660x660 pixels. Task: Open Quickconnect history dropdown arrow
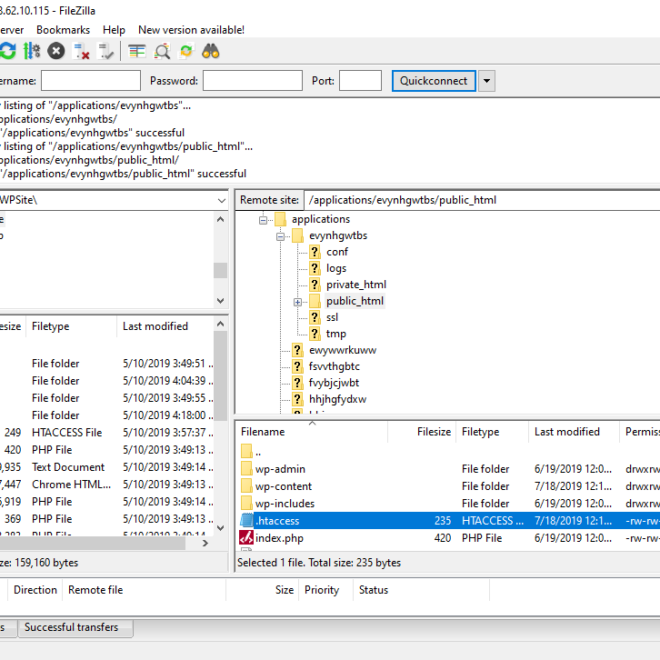(x=487, y=81)
